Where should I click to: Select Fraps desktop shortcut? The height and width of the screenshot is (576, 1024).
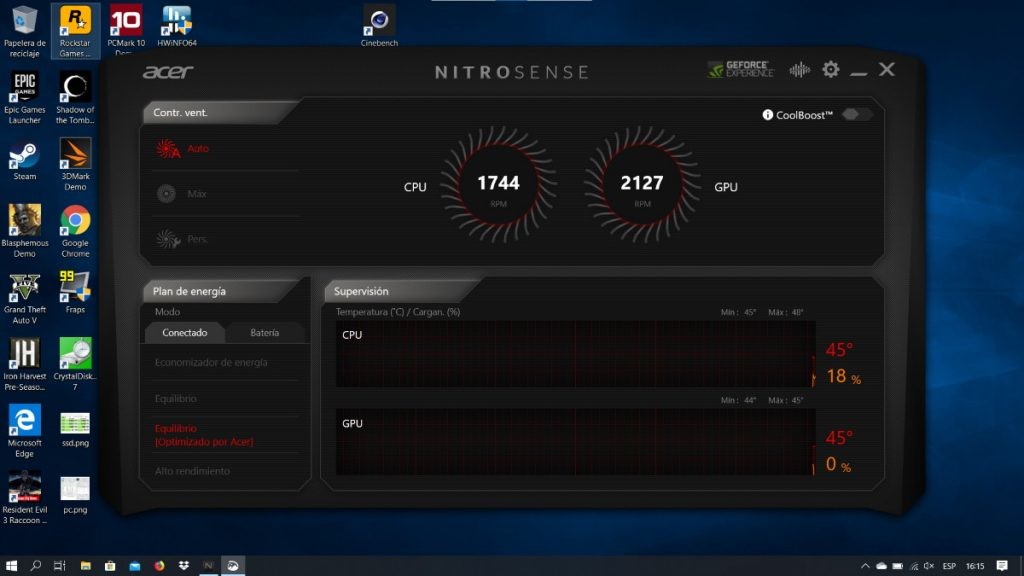(75, 293)
